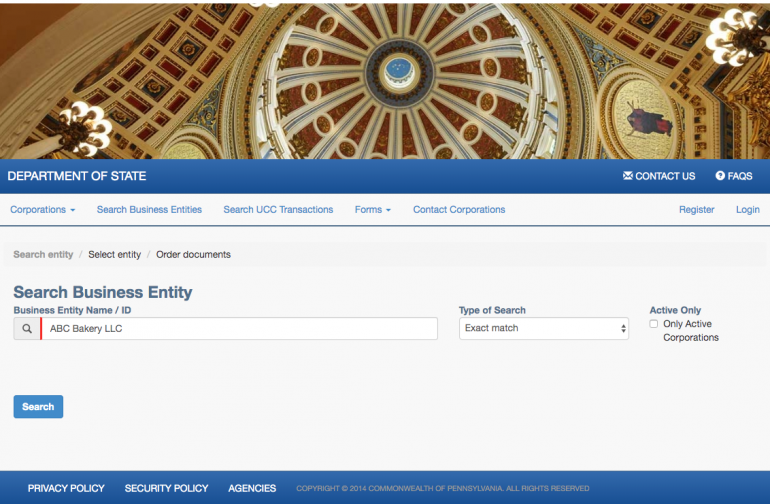Open the Privacy Policy footer link
The width and height of the screenshot is (770, 504).
[x=66, y=488]
